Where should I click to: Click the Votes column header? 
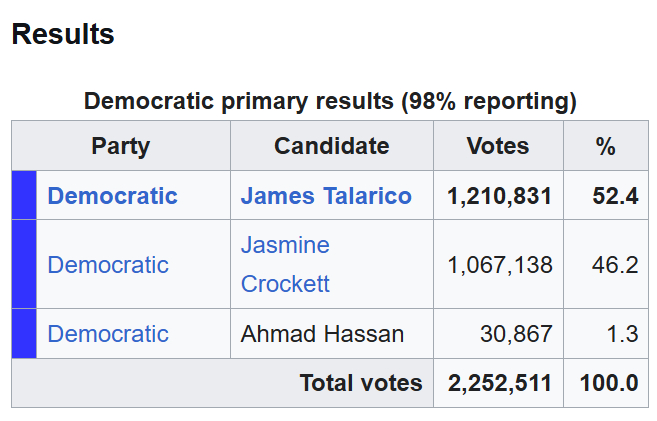click(498, 146)
